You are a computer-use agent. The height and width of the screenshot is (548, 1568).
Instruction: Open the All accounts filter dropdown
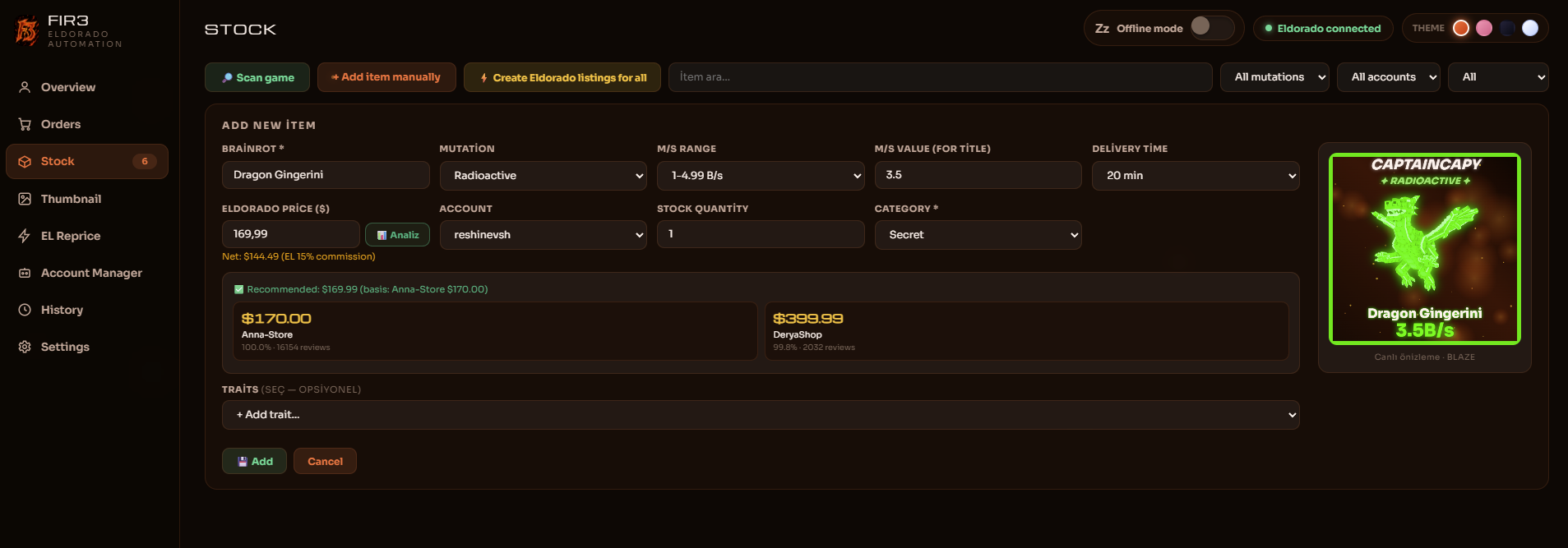pyautogui.click(x=1389, y=77)
